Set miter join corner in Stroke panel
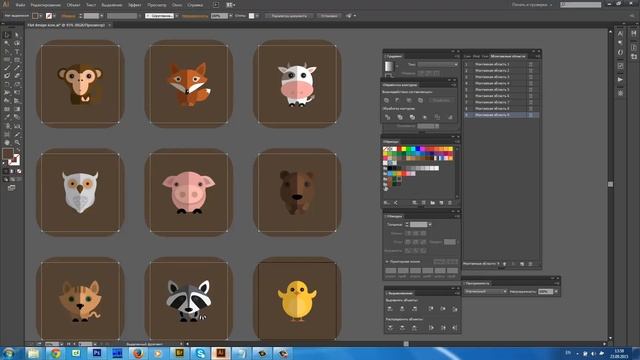Viewport: 640px width, 360px height. pos(408,242)
